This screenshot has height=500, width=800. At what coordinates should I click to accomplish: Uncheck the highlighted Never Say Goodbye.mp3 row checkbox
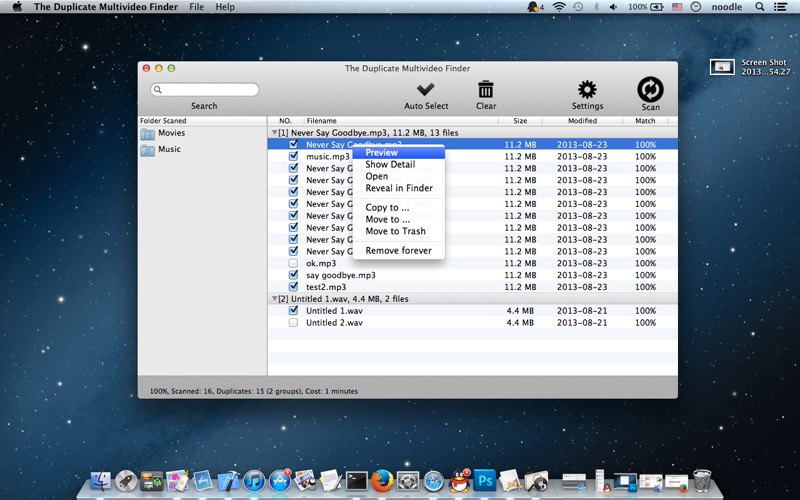[293, 144]
